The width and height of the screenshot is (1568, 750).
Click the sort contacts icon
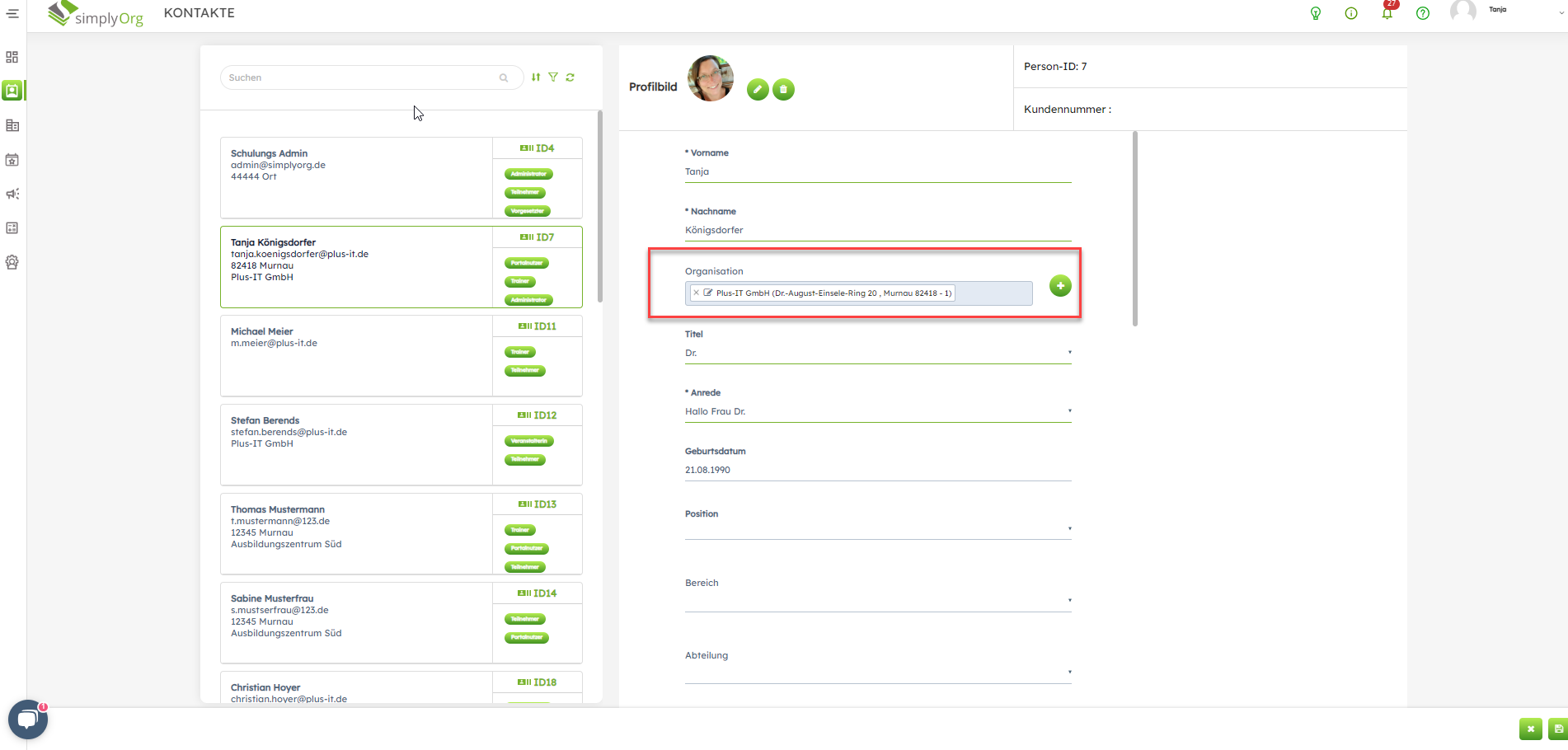tap(536, 77)
